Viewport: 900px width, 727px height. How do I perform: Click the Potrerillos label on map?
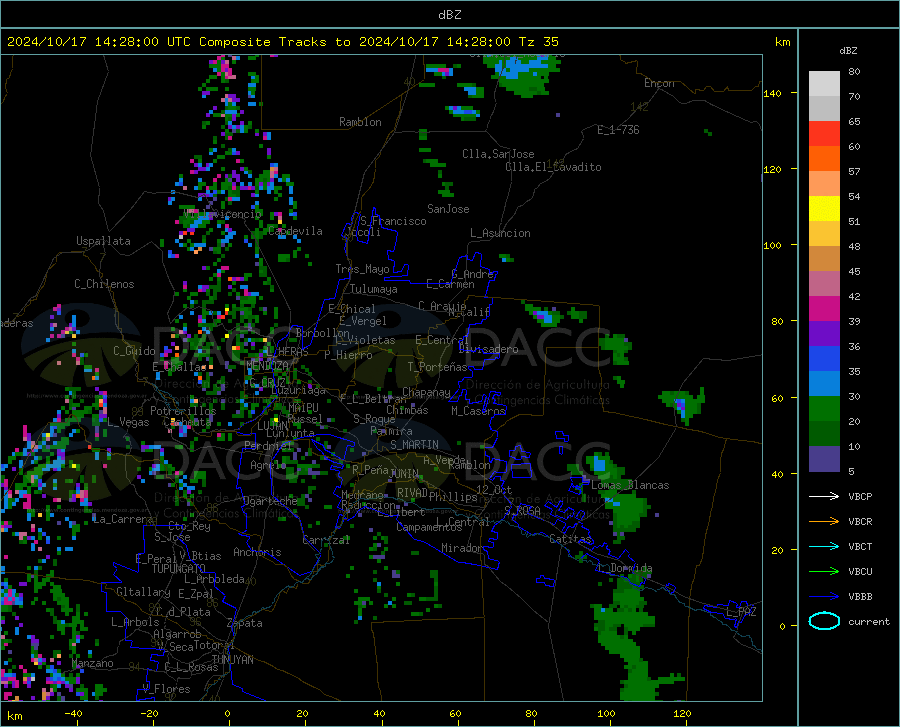point(183,411)
